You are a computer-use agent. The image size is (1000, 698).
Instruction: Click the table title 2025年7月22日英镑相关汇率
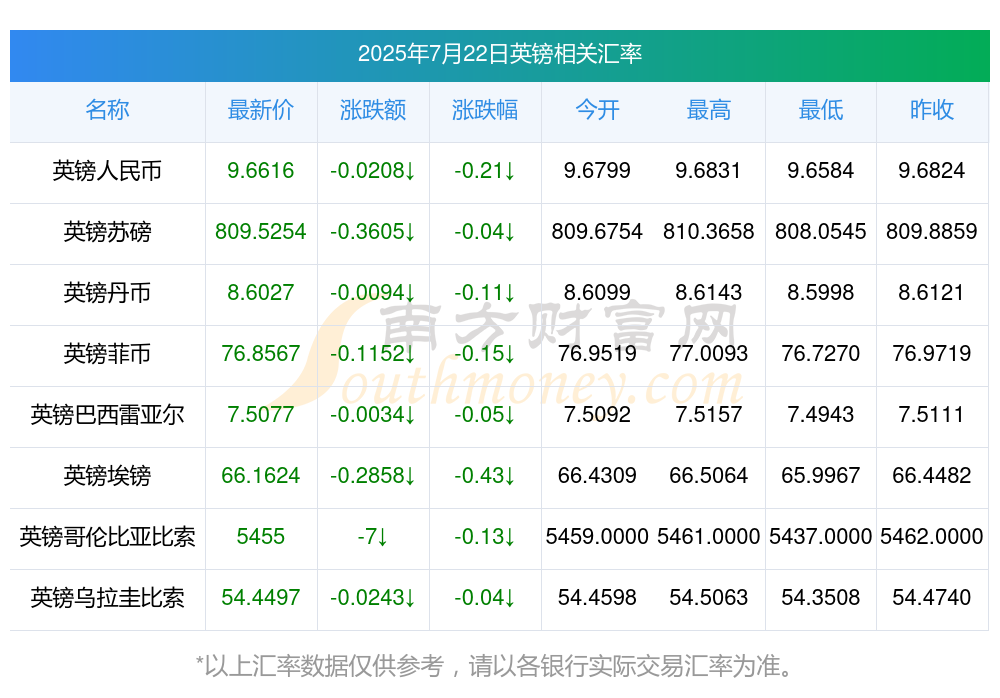pos(499,54)
